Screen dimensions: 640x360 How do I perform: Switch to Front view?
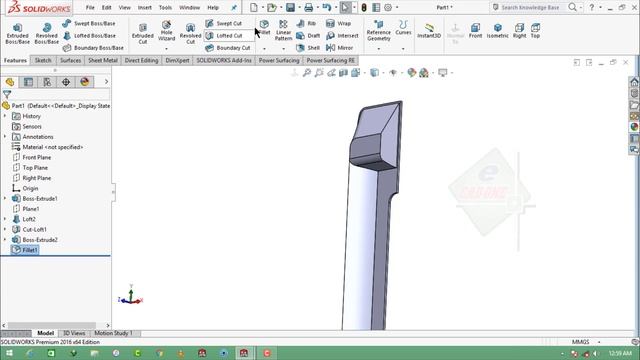[475, 31]
